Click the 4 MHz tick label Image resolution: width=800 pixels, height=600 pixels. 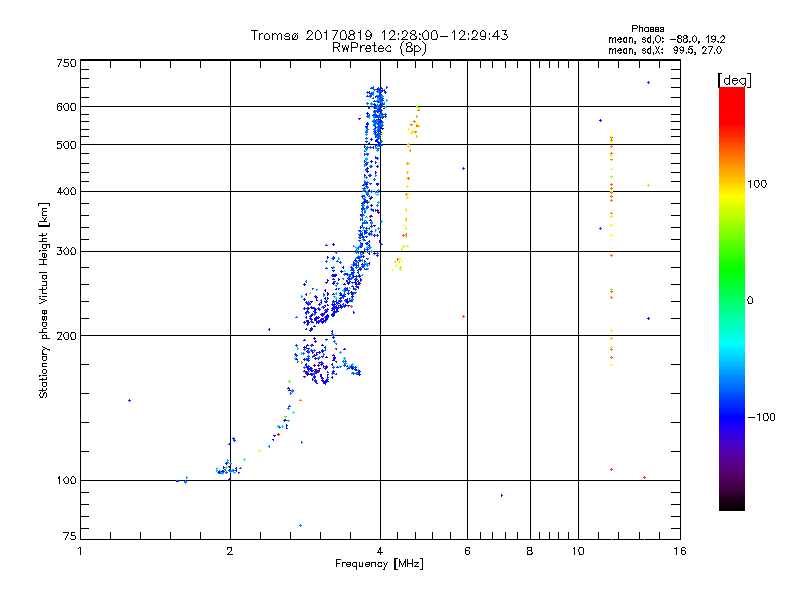[380, 551]
